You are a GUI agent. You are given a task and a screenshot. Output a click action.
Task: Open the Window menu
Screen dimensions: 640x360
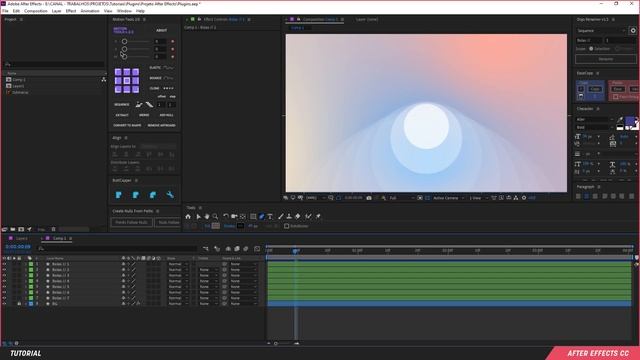pos(124,11)
